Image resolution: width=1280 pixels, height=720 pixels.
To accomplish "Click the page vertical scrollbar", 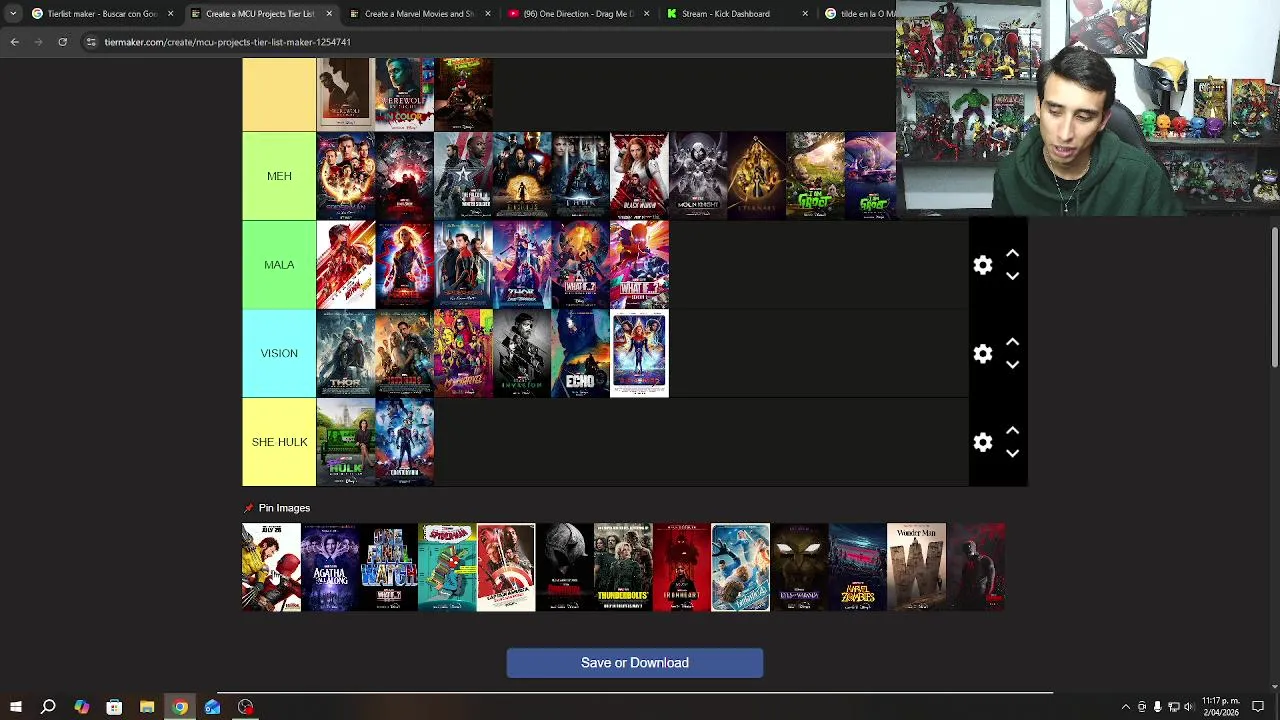I will tap(1274, 297).
